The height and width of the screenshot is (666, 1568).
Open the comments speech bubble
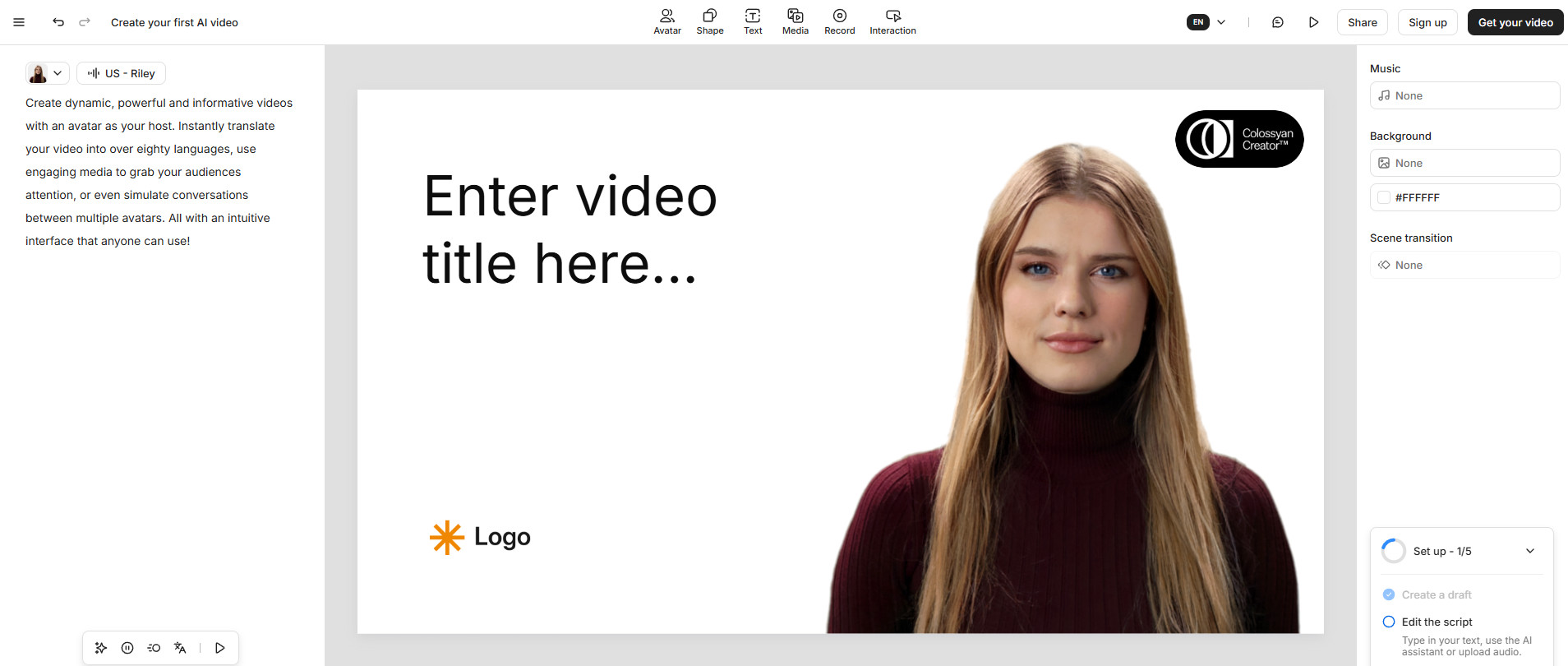[1277, 22]
